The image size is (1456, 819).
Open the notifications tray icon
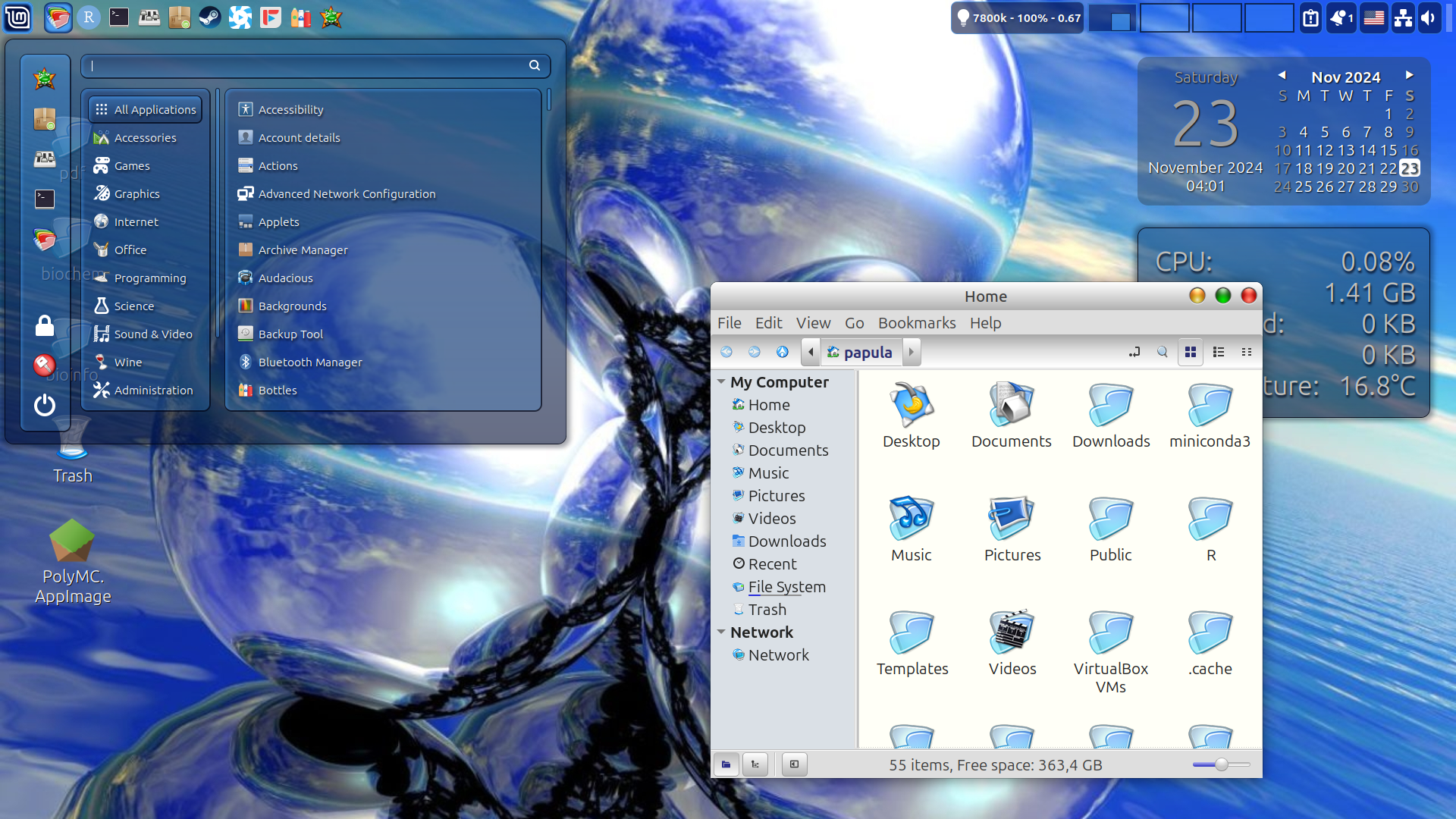1341,18
